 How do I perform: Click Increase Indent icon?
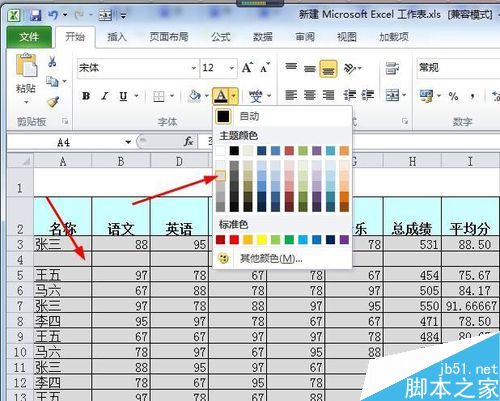368,96
